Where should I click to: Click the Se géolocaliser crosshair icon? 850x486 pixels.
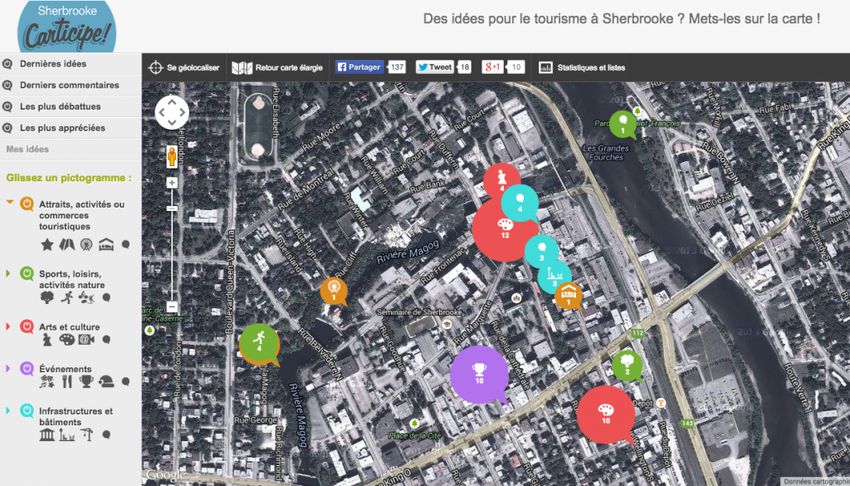155,67
